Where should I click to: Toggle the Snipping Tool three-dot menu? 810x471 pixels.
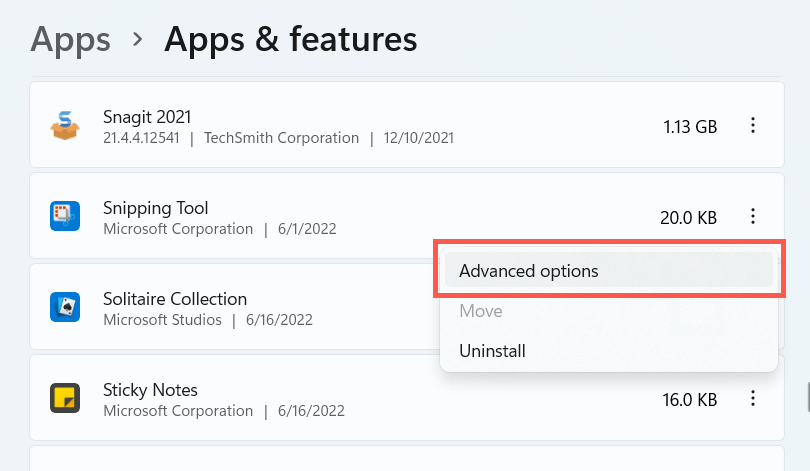pos(753,216)
